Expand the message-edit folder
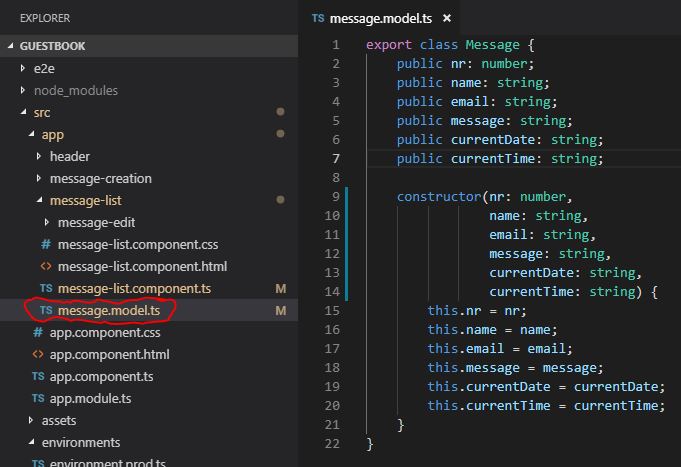681x467 pixels. pos(47,222)
